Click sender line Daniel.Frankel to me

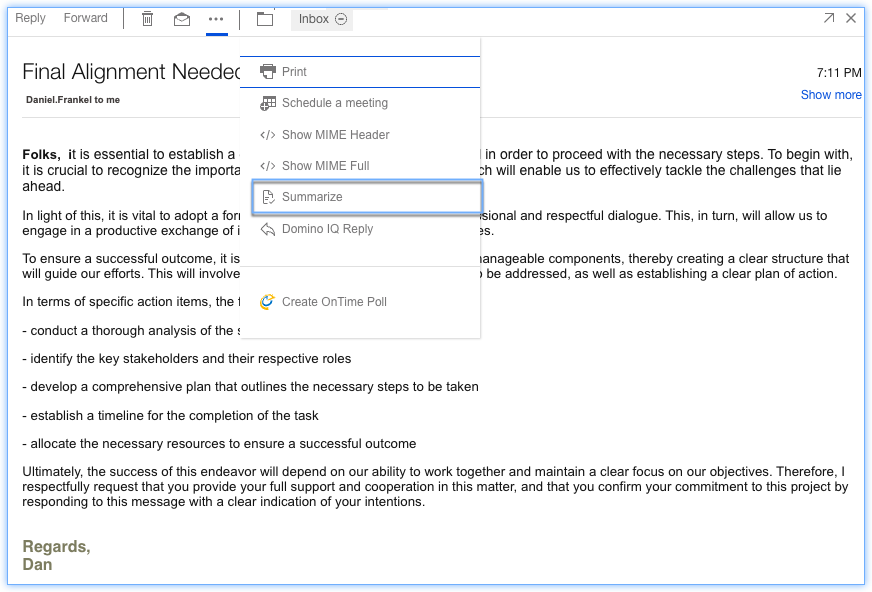[73, 100]
